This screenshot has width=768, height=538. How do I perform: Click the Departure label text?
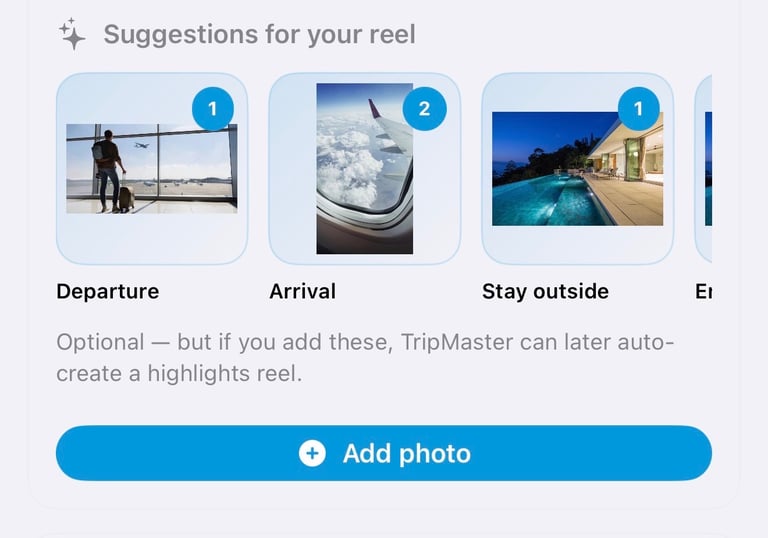(107, 292)
